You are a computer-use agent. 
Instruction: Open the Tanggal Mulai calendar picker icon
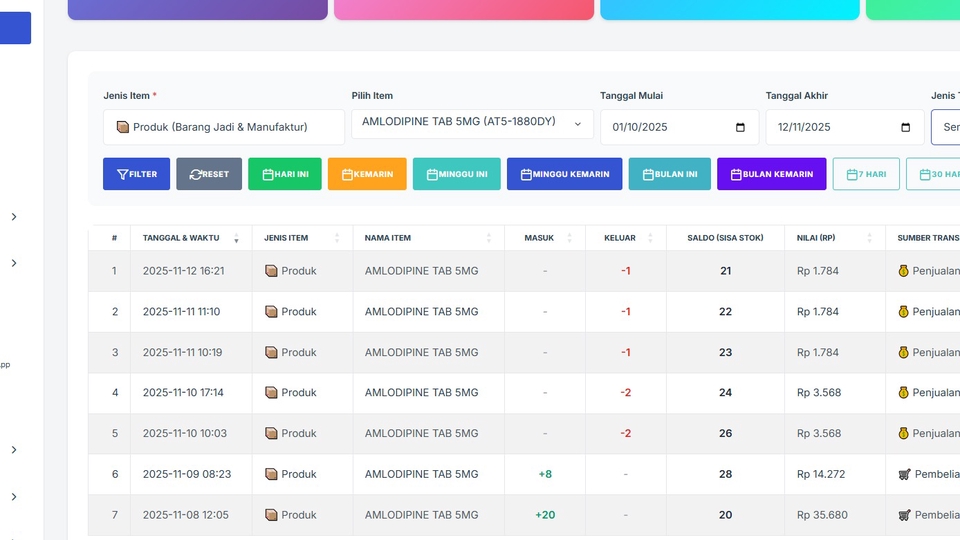pyautogui.click(x=740, y=127)
